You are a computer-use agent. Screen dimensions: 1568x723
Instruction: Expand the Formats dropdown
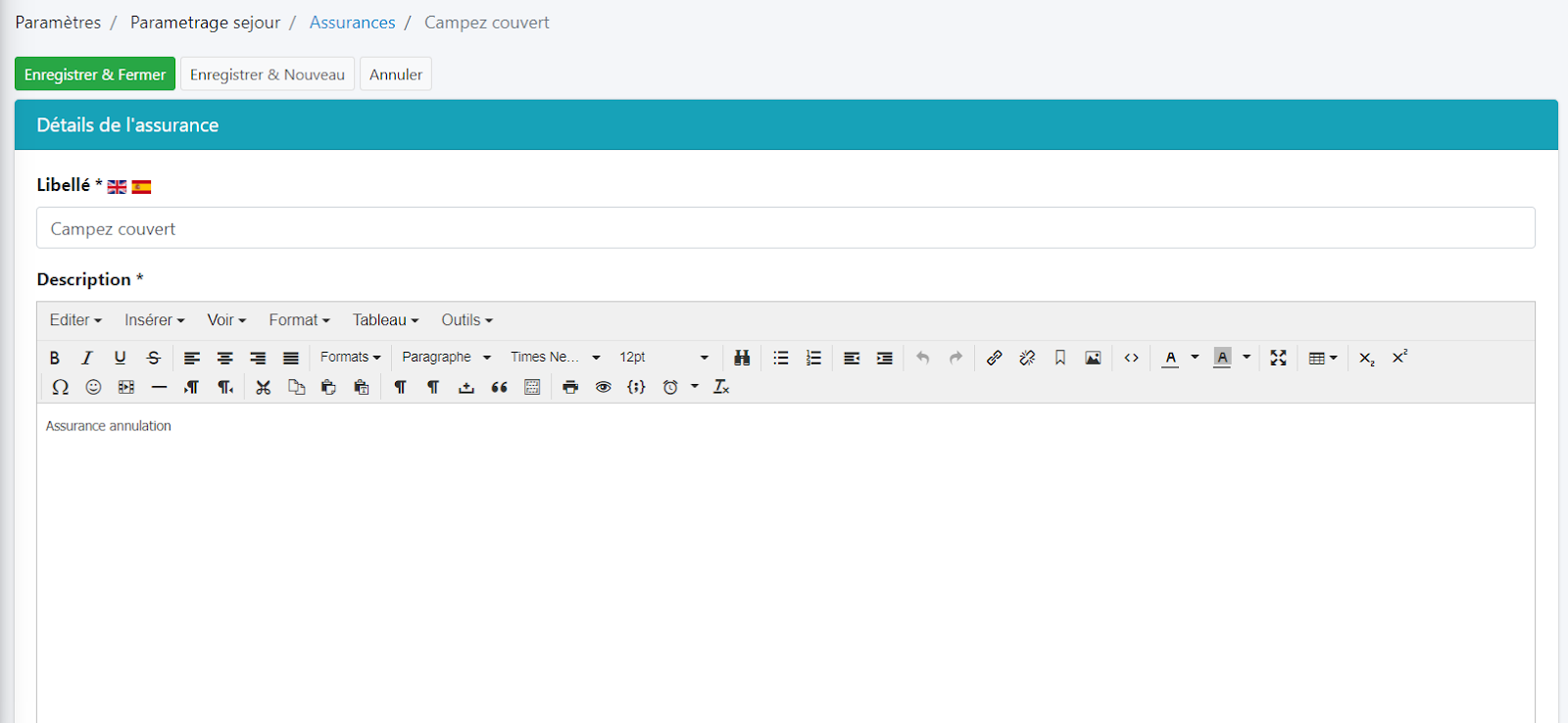(350, 358)
